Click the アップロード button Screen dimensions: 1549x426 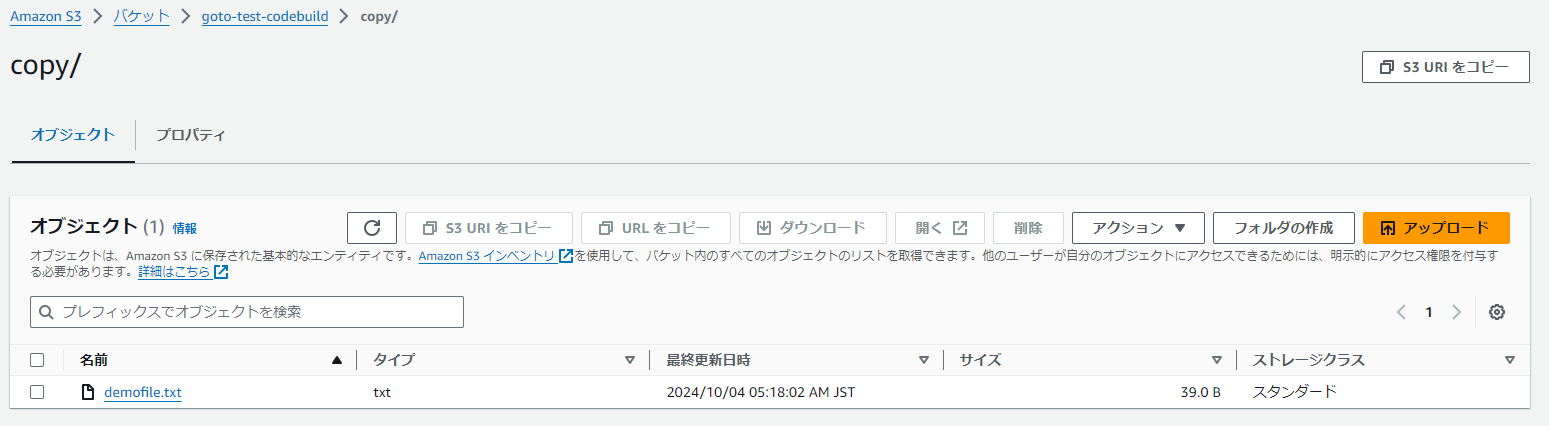click(x=1436, y=228)
